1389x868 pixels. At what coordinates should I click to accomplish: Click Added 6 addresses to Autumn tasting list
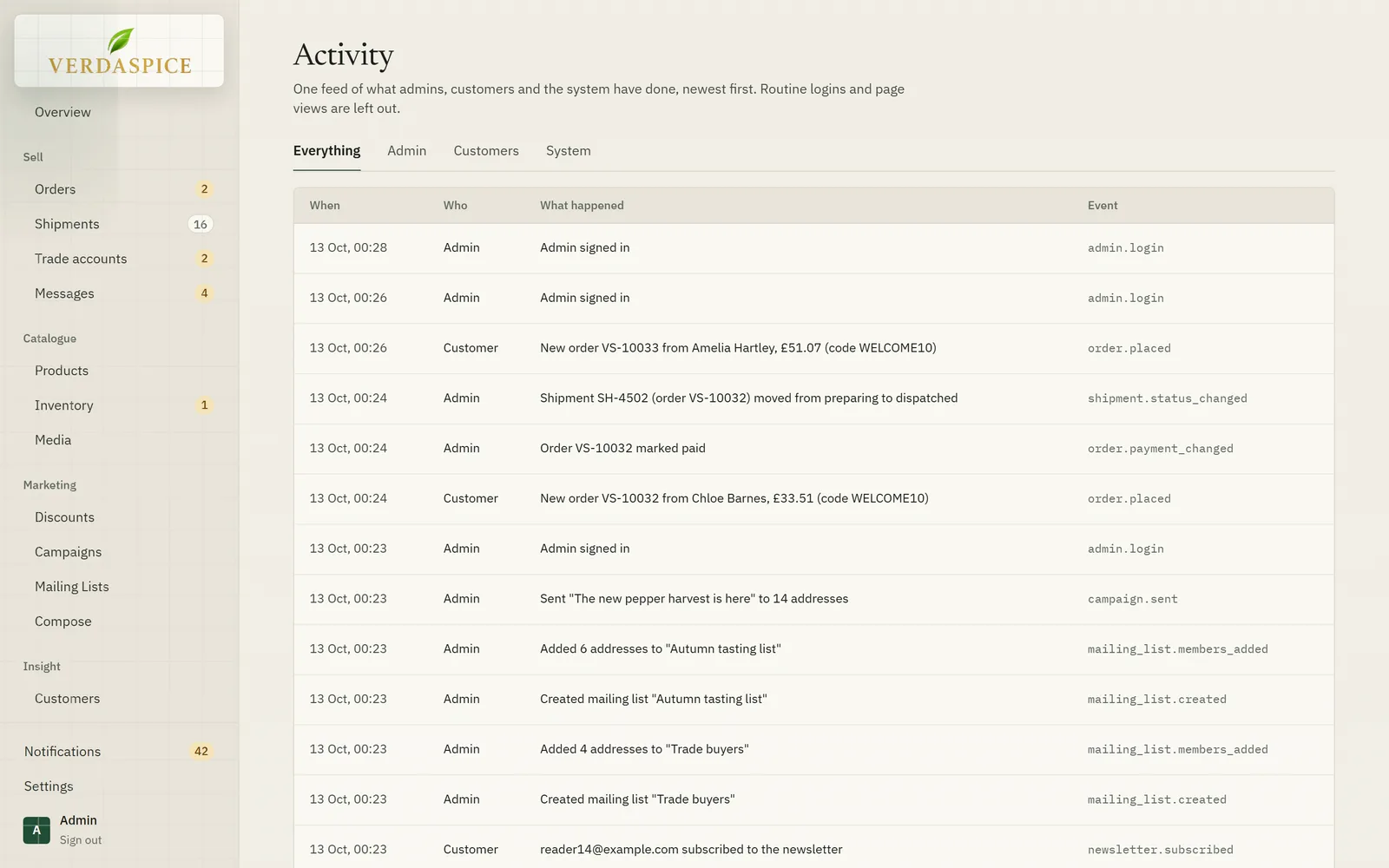(x=813, y=649)
